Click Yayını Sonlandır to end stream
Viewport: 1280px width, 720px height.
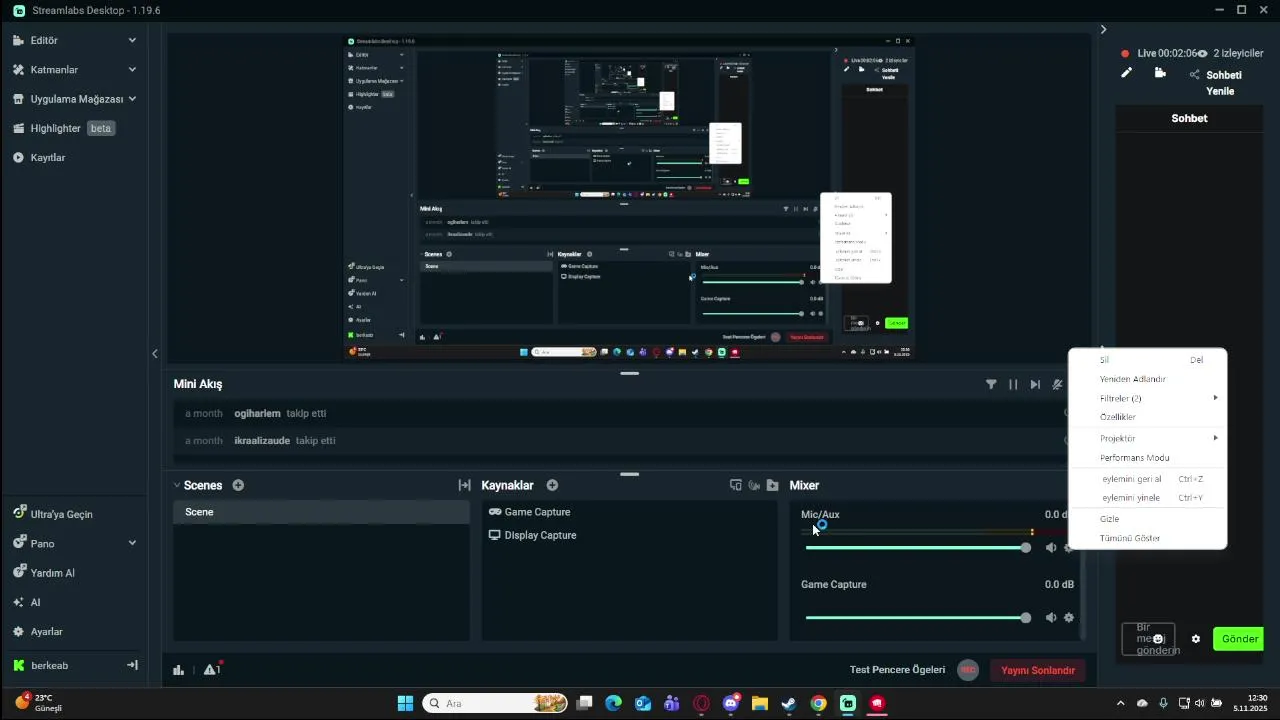click(1038, 670)
